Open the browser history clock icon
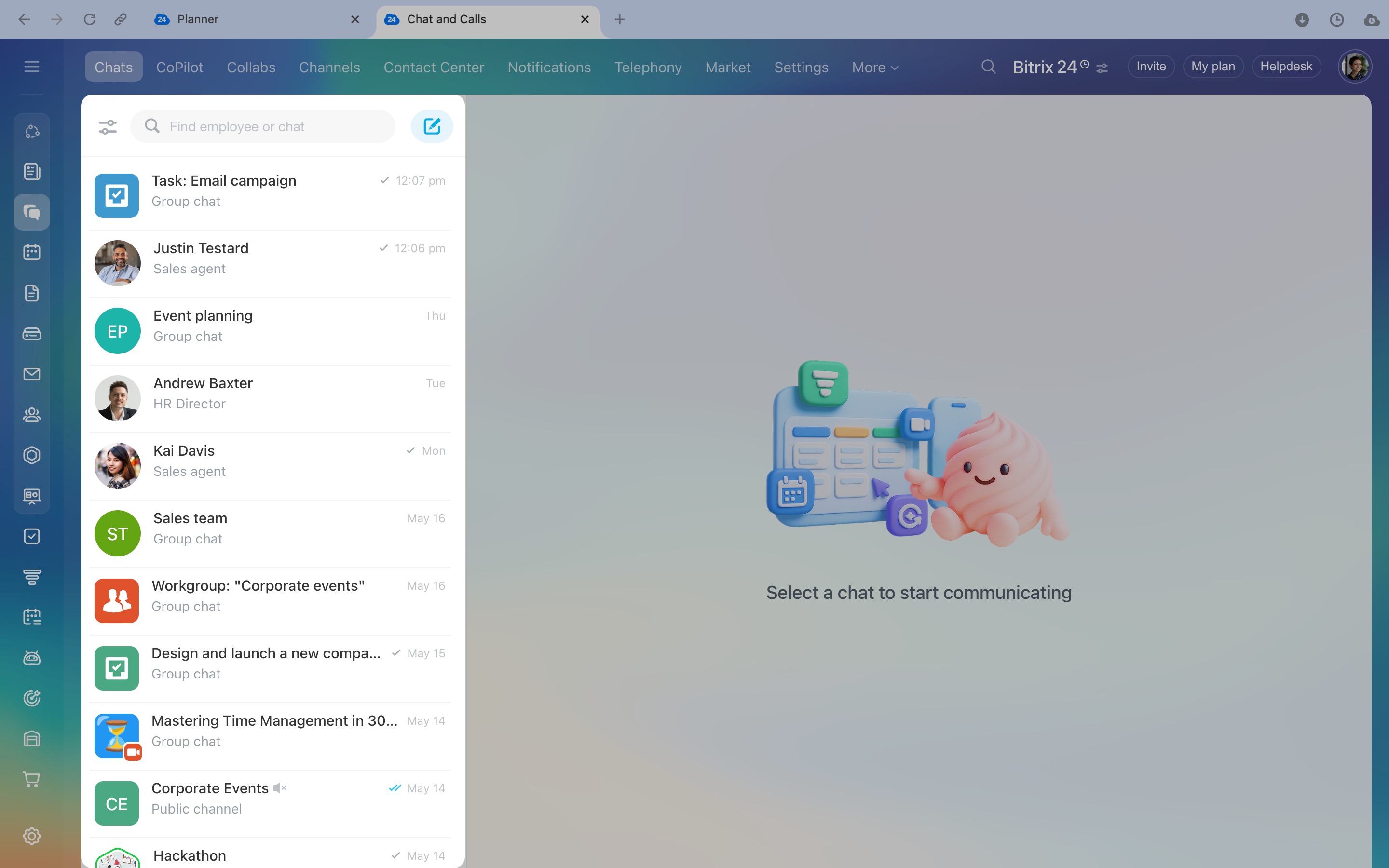Image resolution: width=1389 pixels, height=868 pixels. tap(1337, 19)
